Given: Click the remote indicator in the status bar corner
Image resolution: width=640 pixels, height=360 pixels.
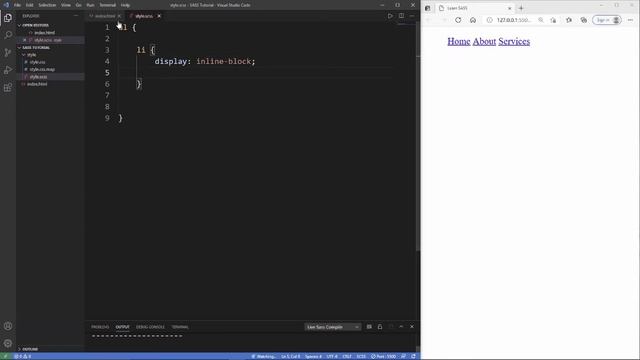Looking at the screenshot, I should (5, 356).
